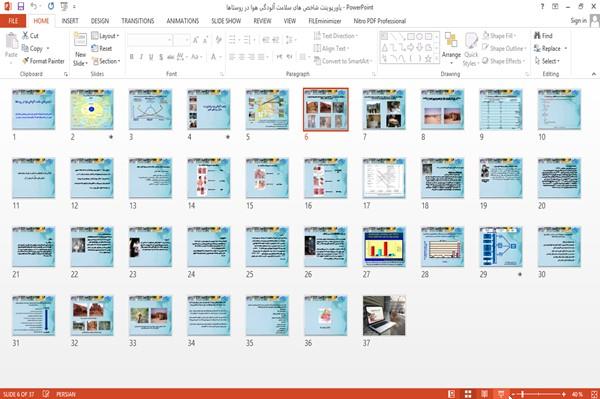Toggle Underline formatting
The height and width of the screenshot is (399, 600).
click(x=151, y=57)
